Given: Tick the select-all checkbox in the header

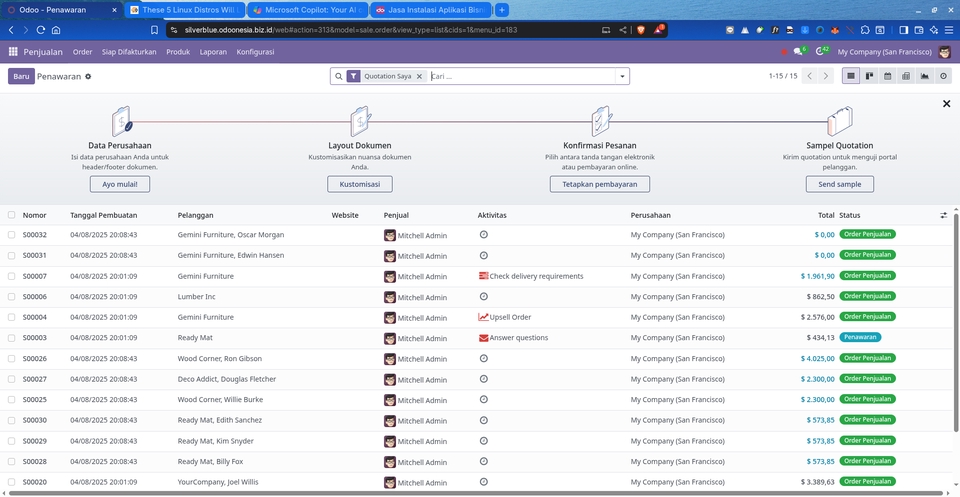Looking at the screenshot, I should pos(12,215).
